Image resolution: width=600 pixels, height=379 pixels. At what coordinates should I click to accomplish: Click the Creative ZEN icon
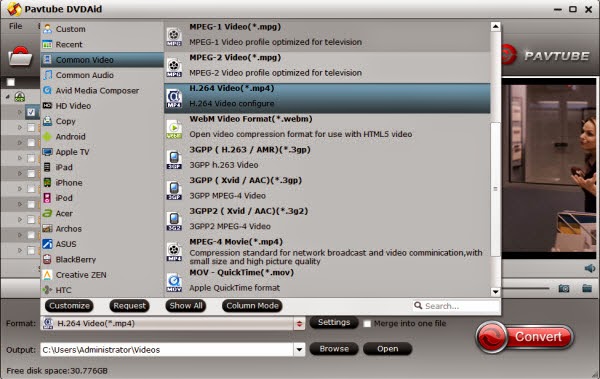click(x=47, y=275)
